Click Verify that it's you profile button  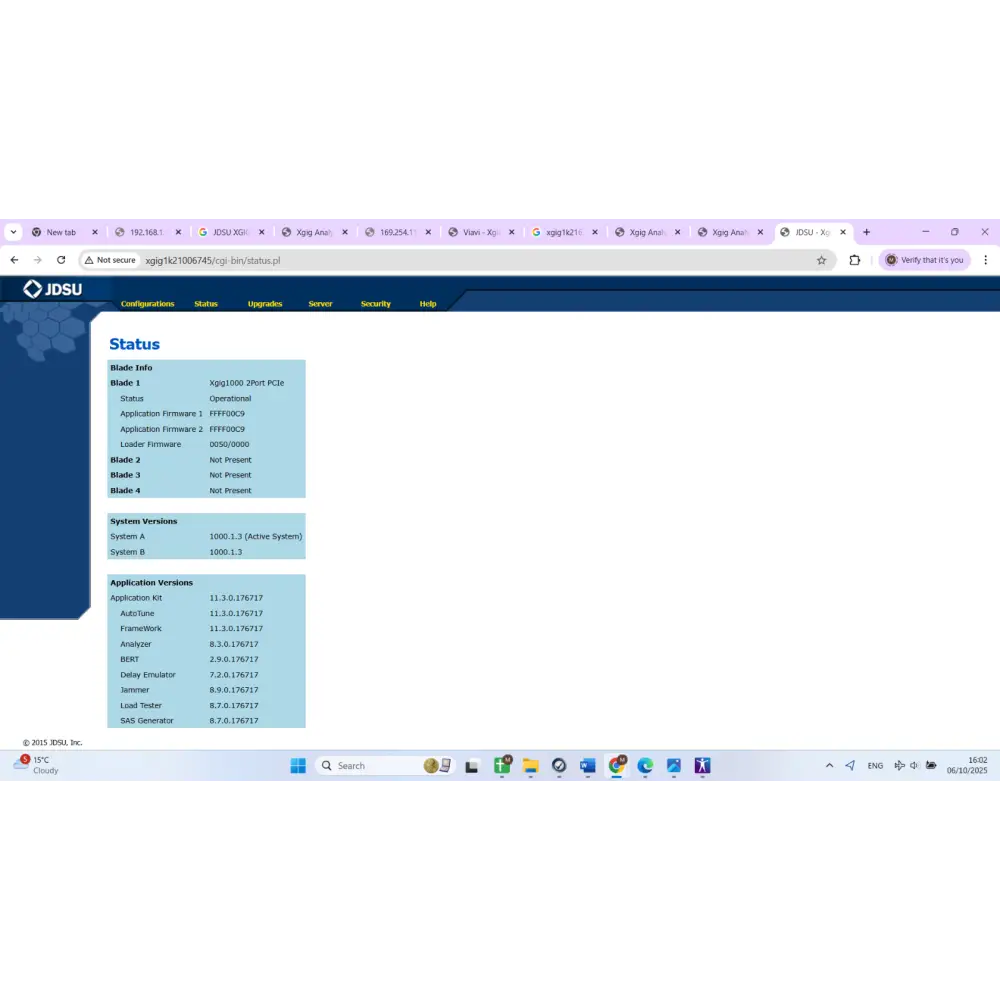[x=925, y=260]
